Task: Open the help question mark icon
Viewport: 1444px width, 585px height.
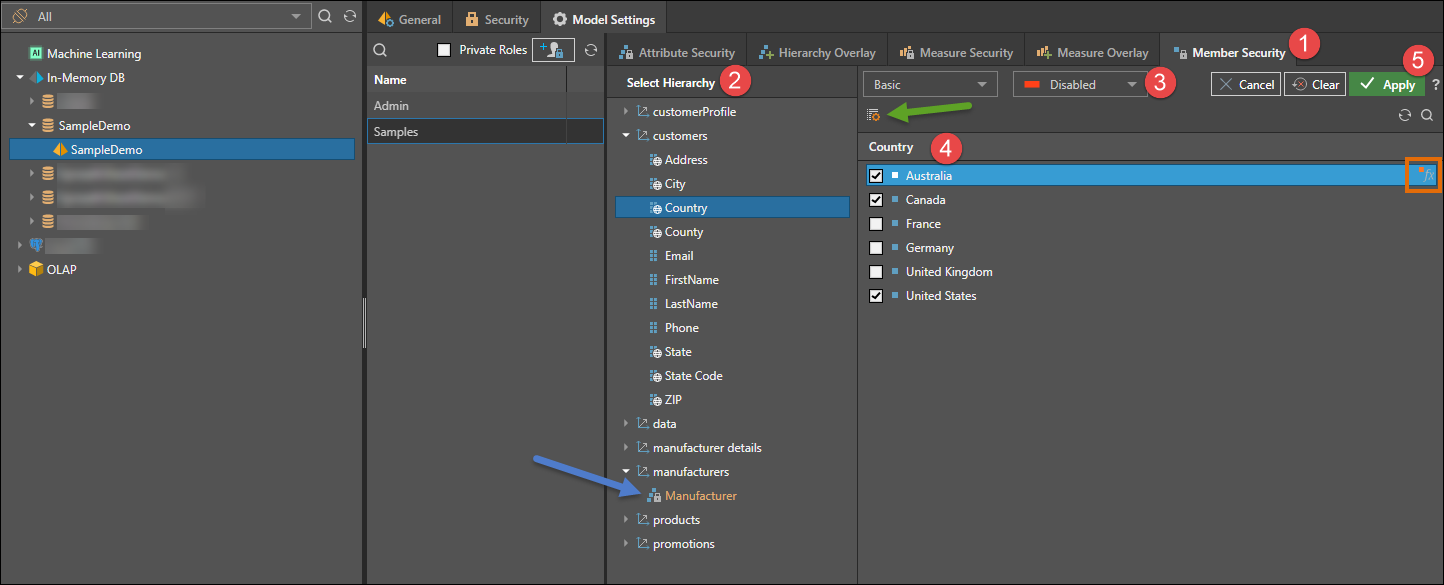Action: coord(1435,85)
